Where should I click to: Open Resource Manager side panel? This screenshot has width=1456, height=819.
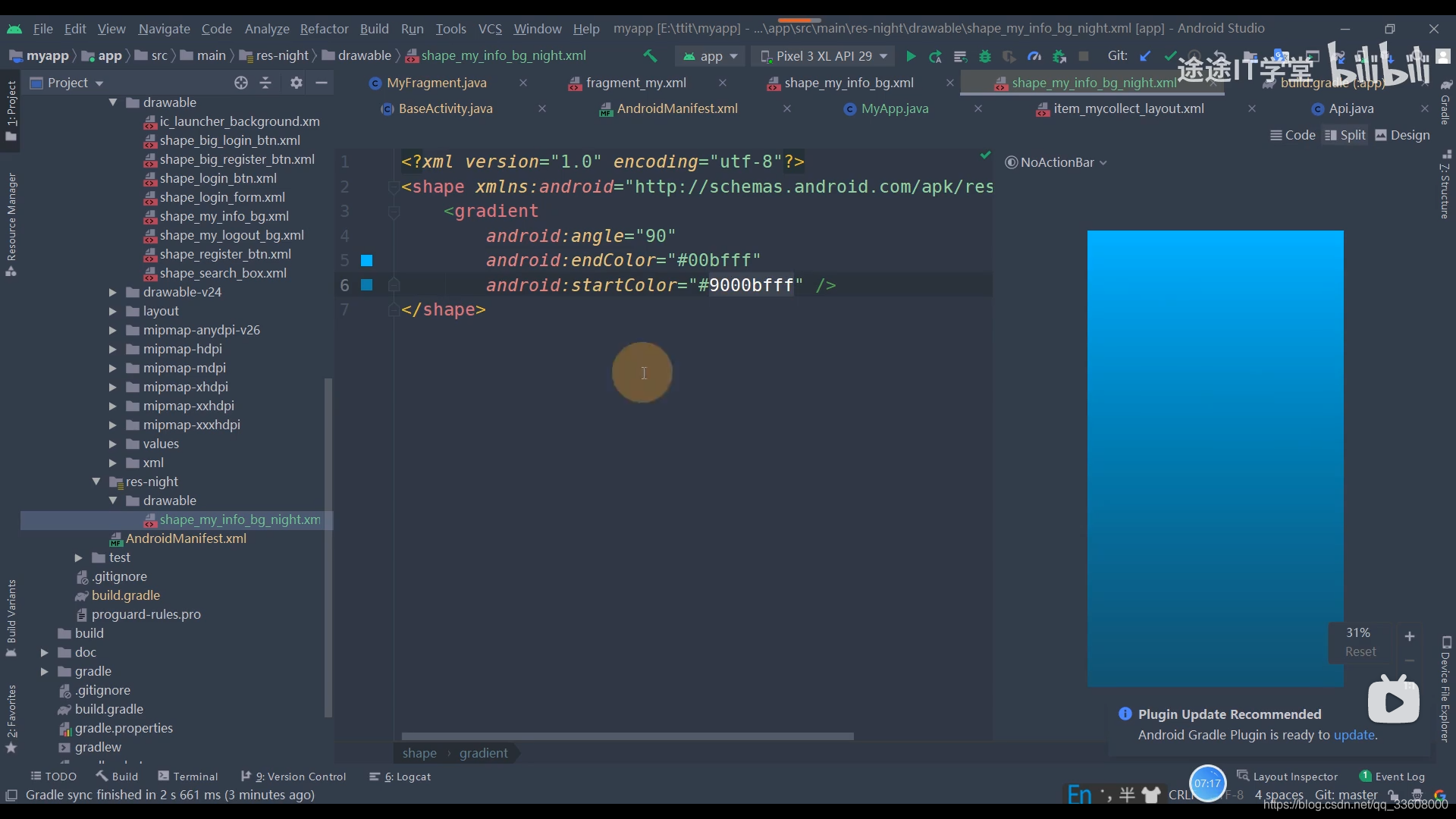tap(11, 224)
